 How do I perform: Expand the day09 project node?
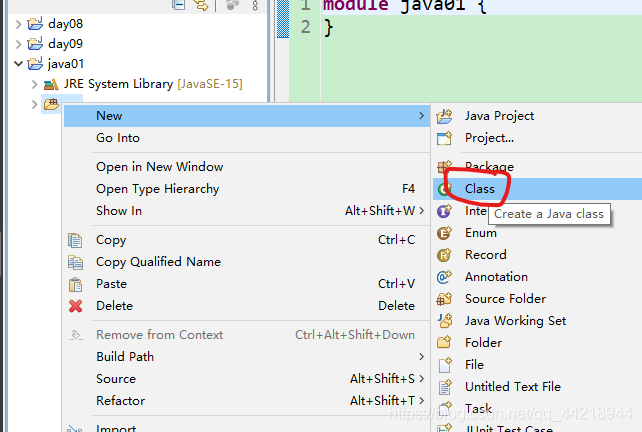tap(18, 44)
